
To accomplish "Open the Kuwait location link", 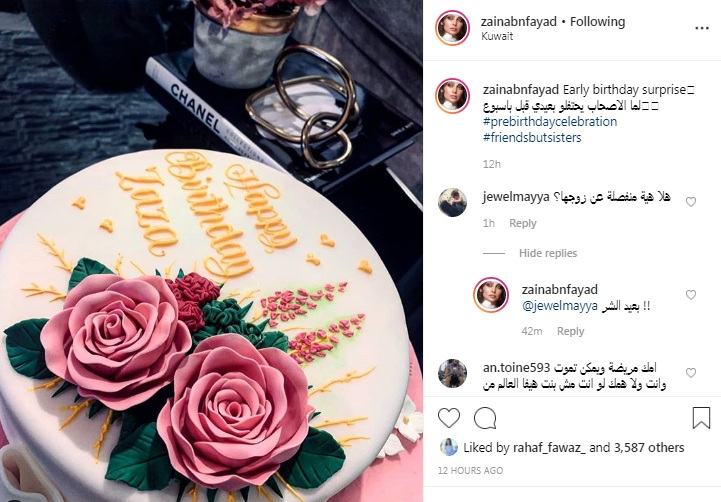I will [497, 36].
